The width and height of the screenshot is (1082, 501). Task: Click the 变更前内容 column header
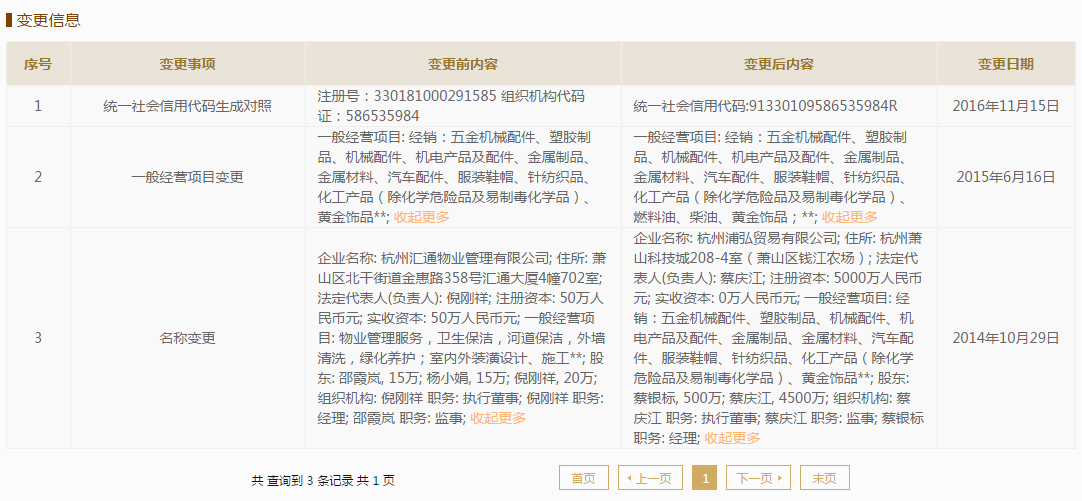tap(463, 64)
